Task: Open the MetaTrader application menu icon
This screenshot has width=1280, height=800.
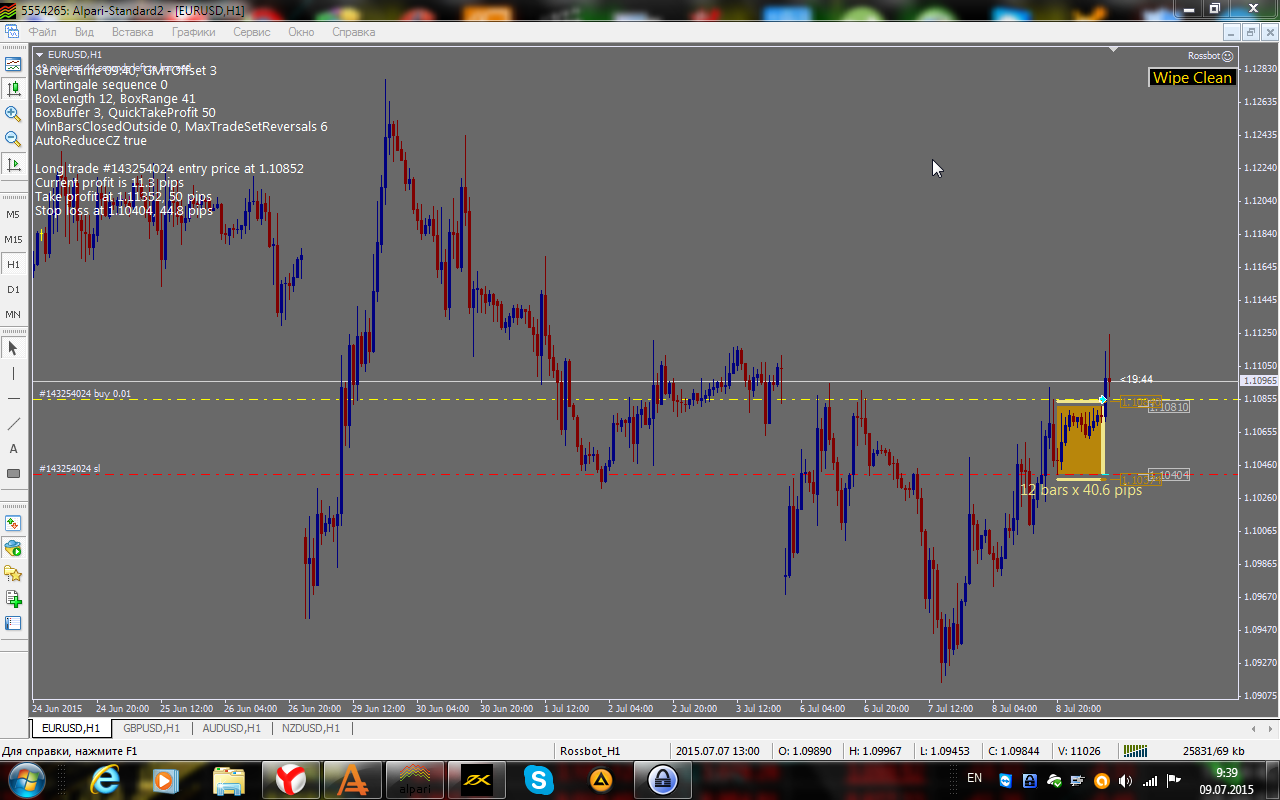Action: coord(12,32)
